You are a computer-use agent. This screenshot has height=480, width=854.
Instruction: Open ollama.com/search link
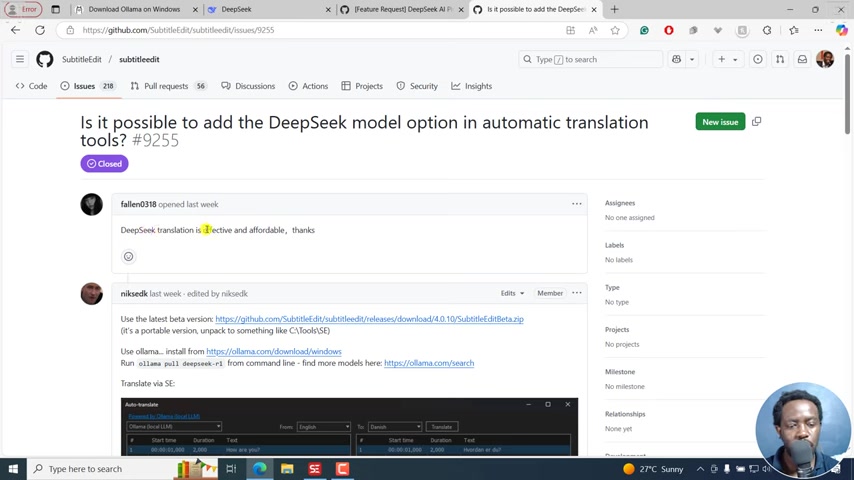point(429,363)
